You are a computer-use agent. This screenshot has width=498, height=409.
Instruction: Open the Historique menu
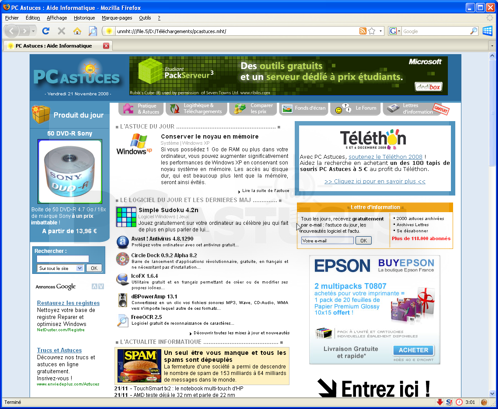[84, 18]
